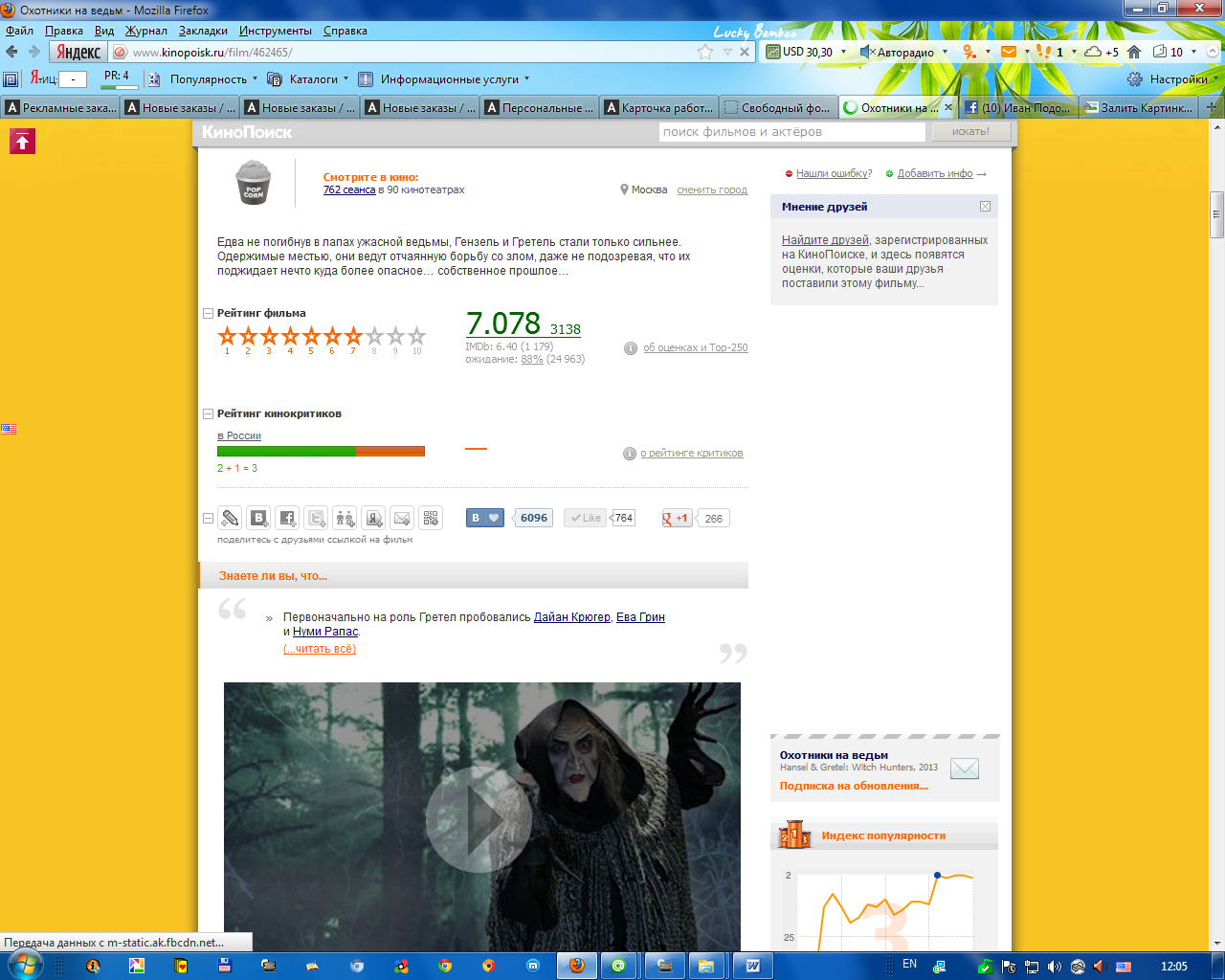This screenshot has height=980, width=1225.
Task: Click the map pin icon beside Москва
Action: coord(624,189)
